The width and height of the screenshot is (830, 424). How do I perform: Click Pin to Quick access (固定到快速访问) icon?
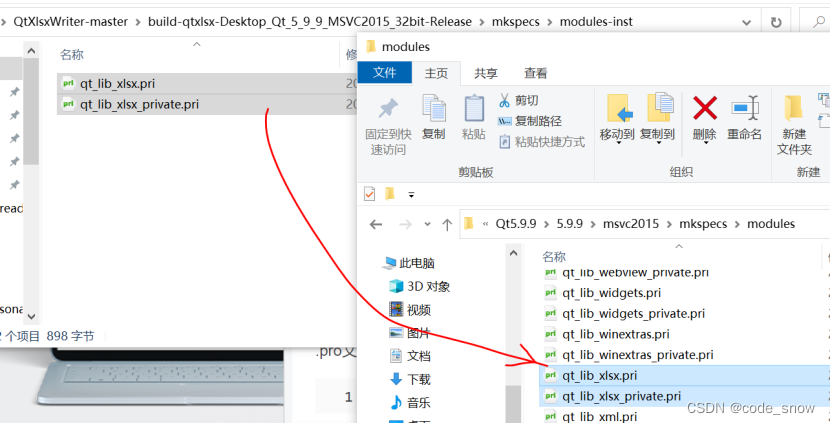tap(389, 109)
